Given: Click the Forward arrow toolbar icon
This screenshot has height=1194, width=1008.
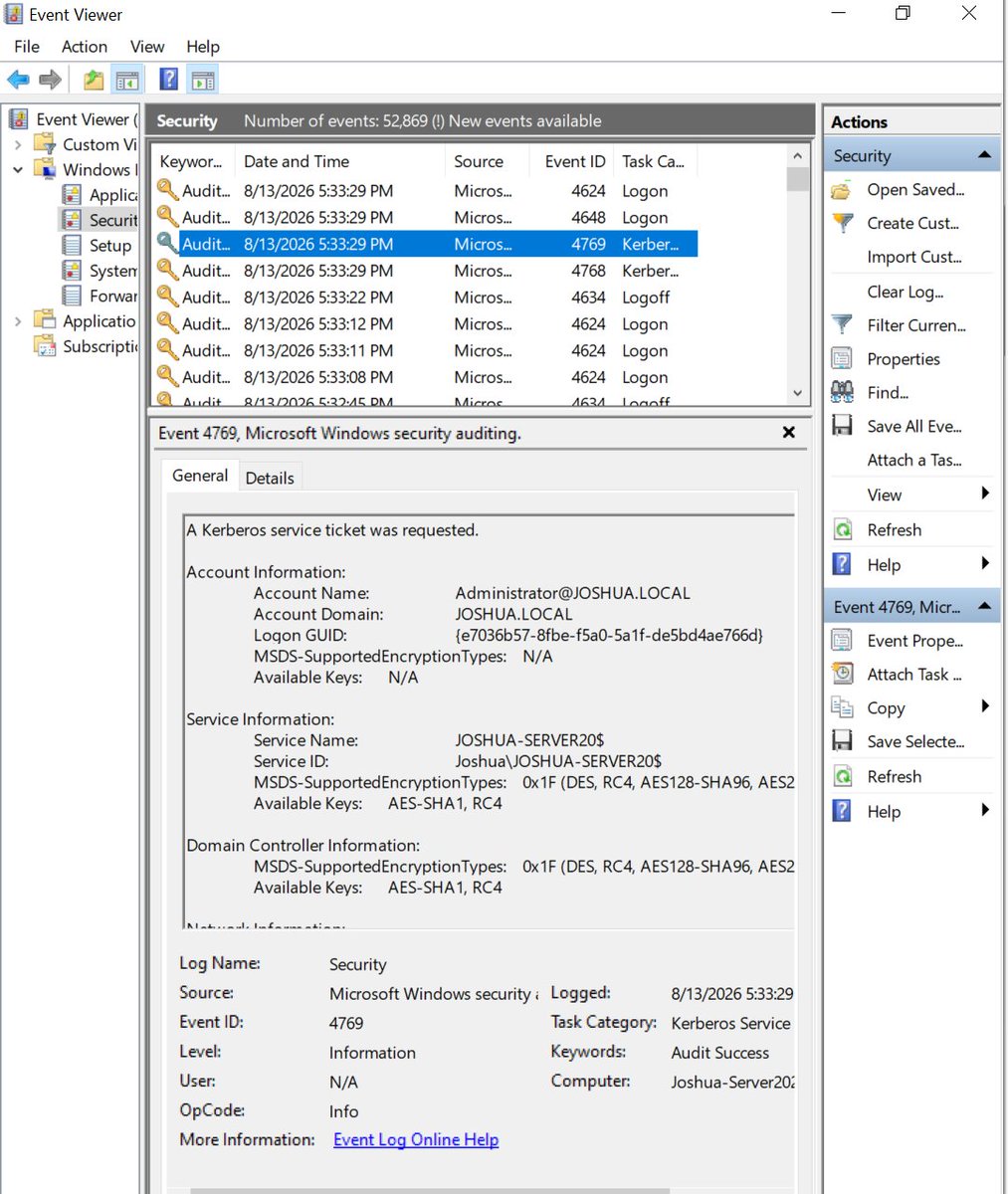Looking at the screenshot, I should pyautogui.click(x=50, y=80).
